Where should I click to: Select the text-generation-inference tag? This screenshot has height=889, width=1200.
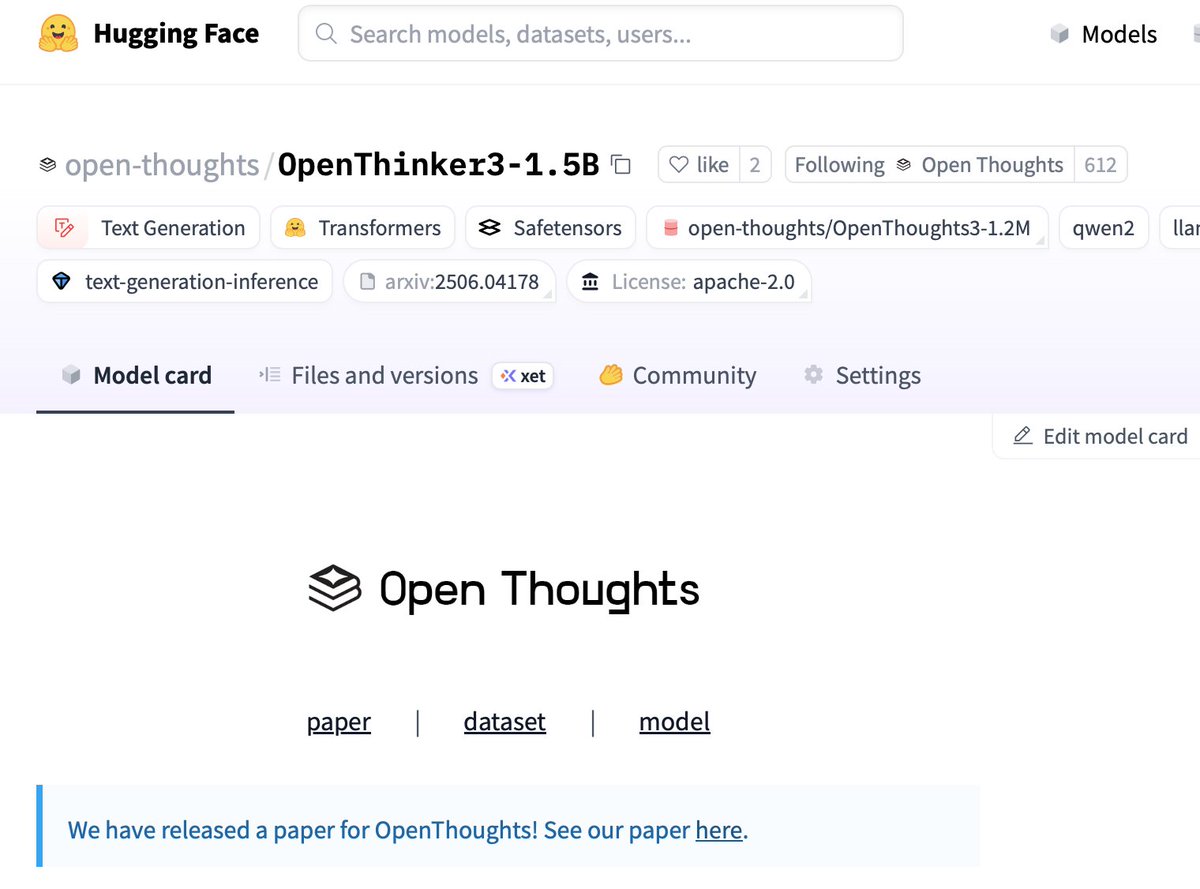point(185,282)
